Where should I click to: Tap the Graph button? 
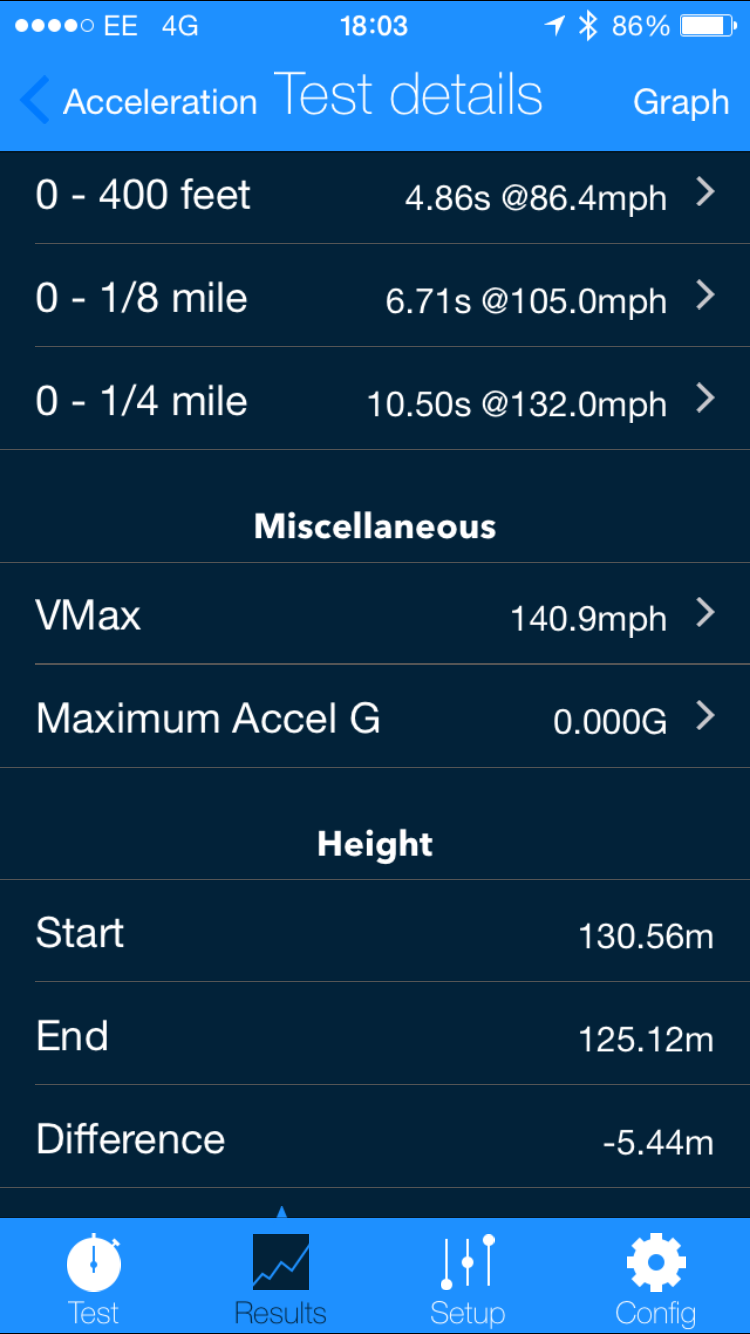click(681, 102)
